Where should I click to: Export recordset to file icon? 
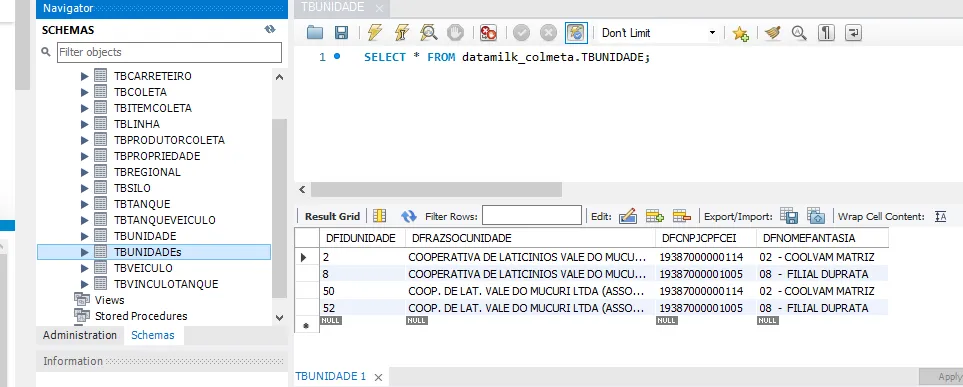[789, 216]
